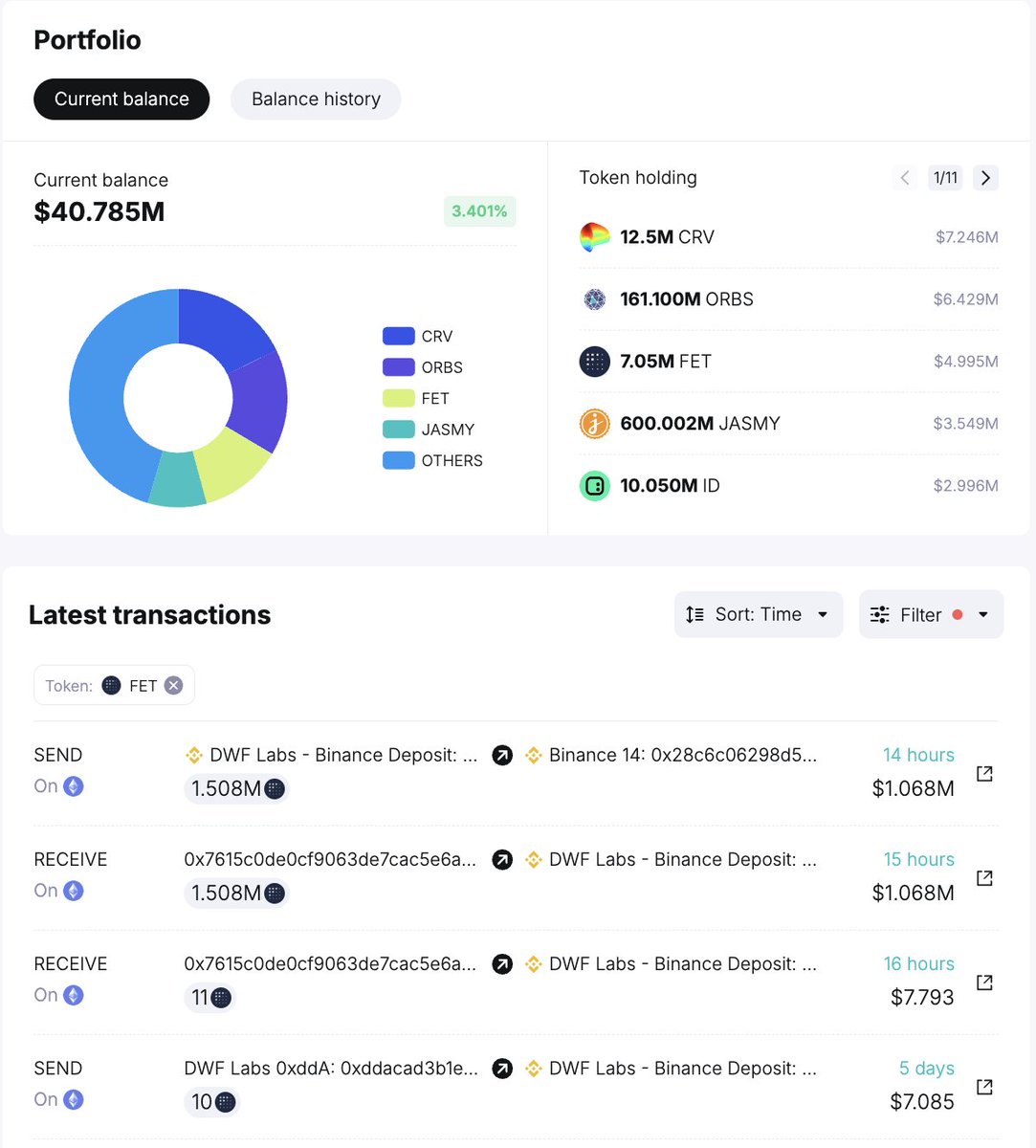Click arrow icon in 16 hours transaction
Screen dimensions: 1036x1148
point(502,964)
